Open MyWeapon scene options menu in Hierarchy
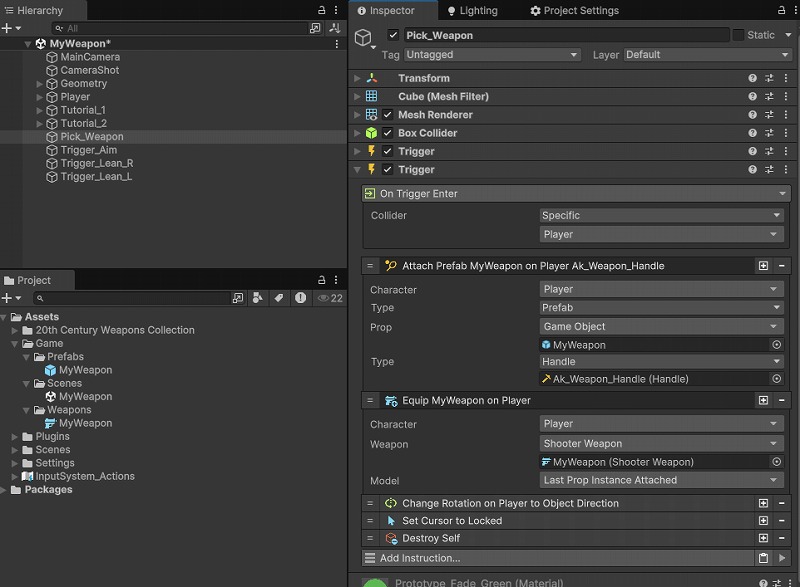The height and width of the screenshot is (587, 800). coord(336,44)
